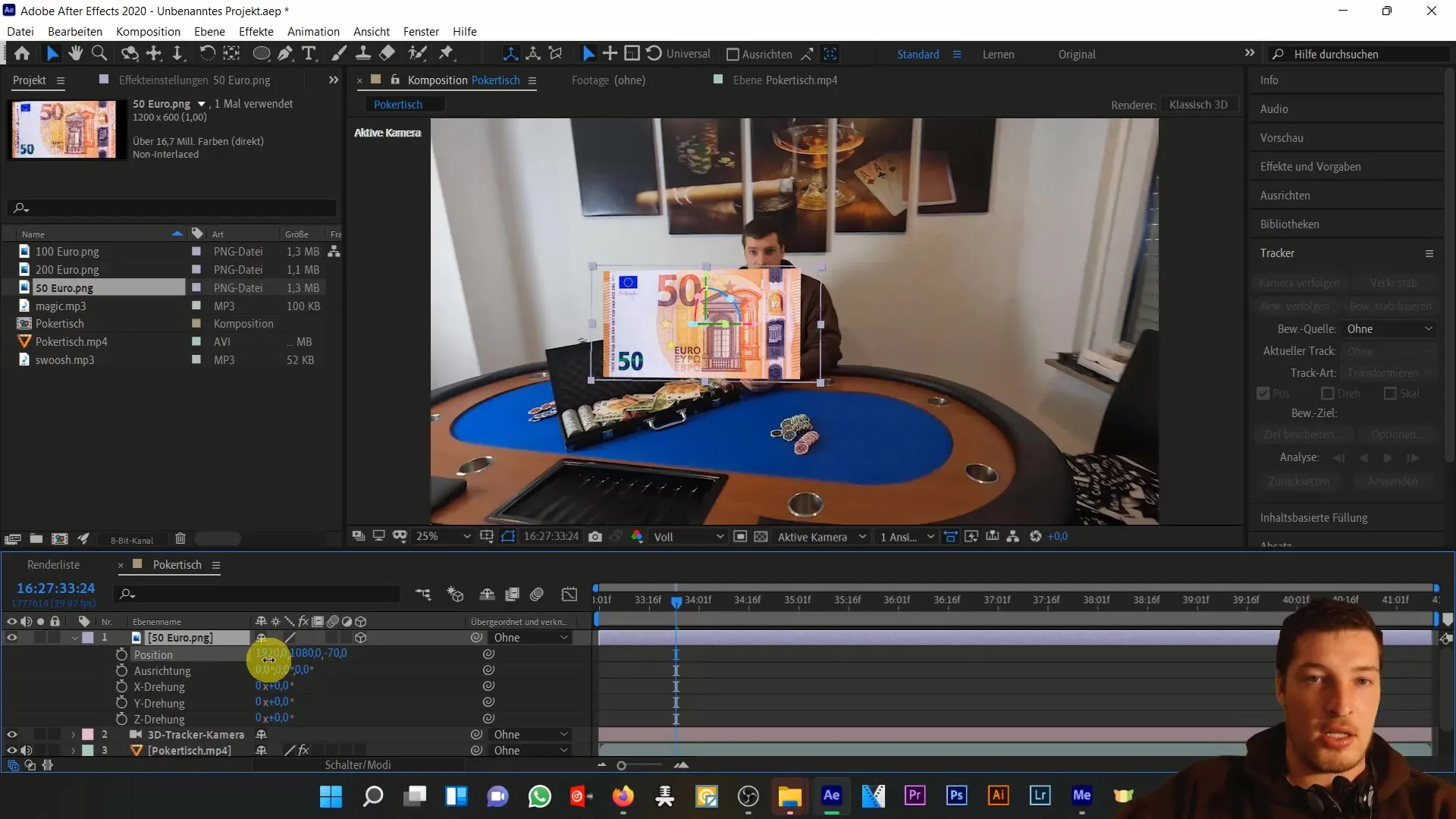1456x819 pixels.
Task: Open the Komposition menu
Action: (x=148, y=31)
